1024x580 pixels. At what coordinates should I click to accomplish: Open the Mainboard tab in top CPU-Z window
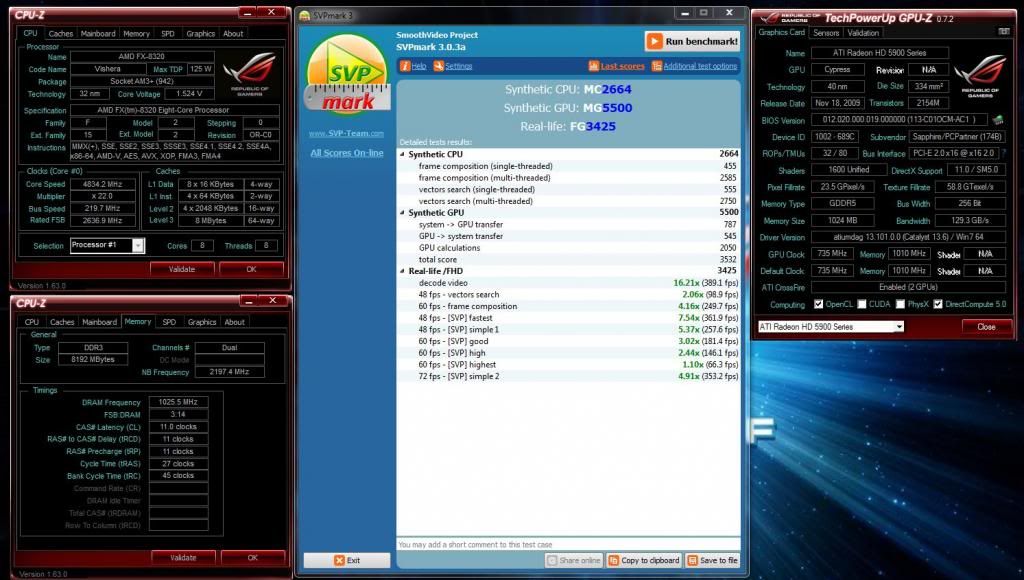click(x=98, y=33)
